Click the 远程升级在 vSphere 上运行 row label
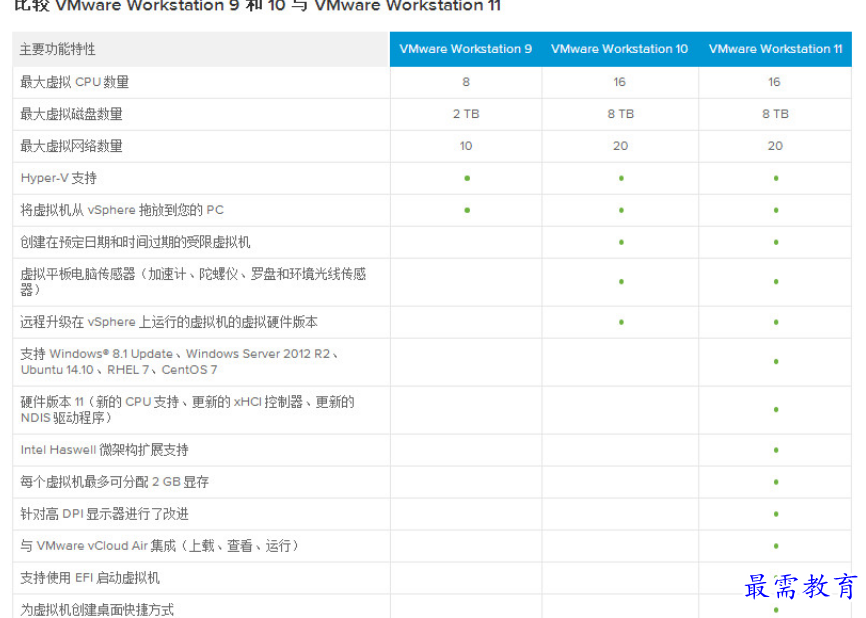Screen dimensions: 866x618 click(x=169, y=322)
